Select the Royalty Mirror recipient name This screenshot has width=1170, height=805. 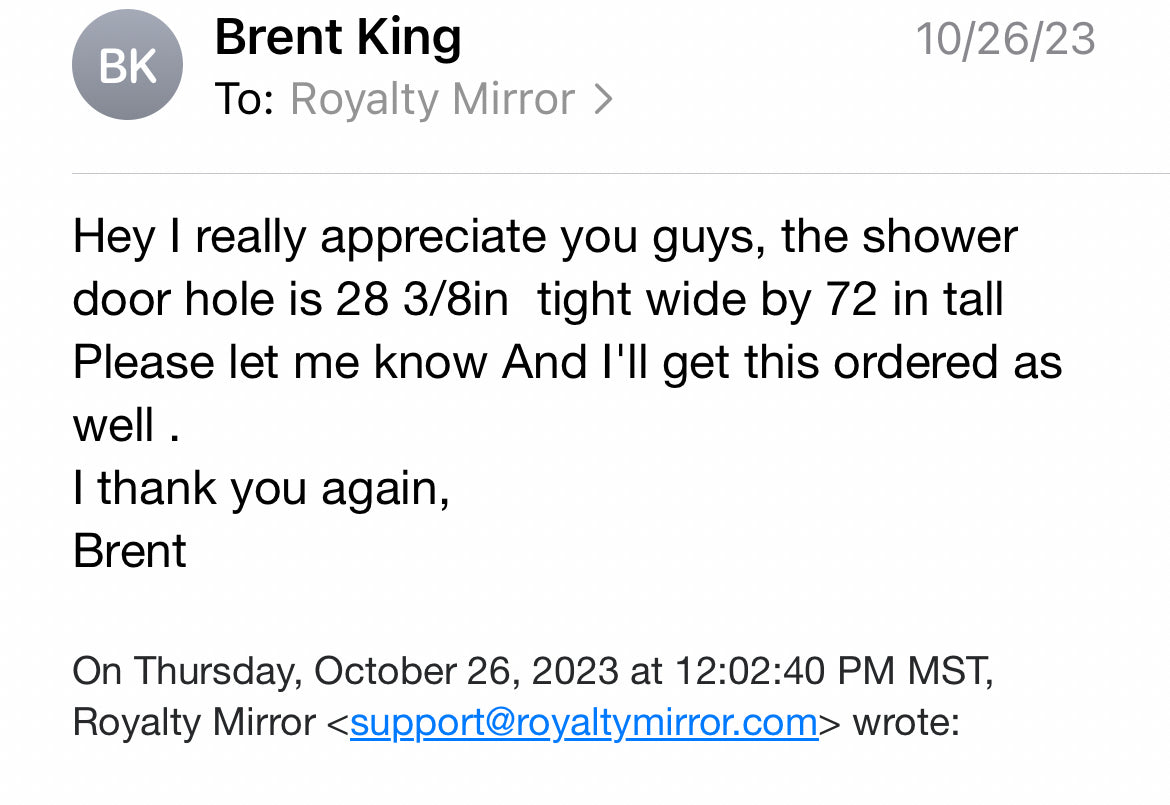click(x=432, y=99)
